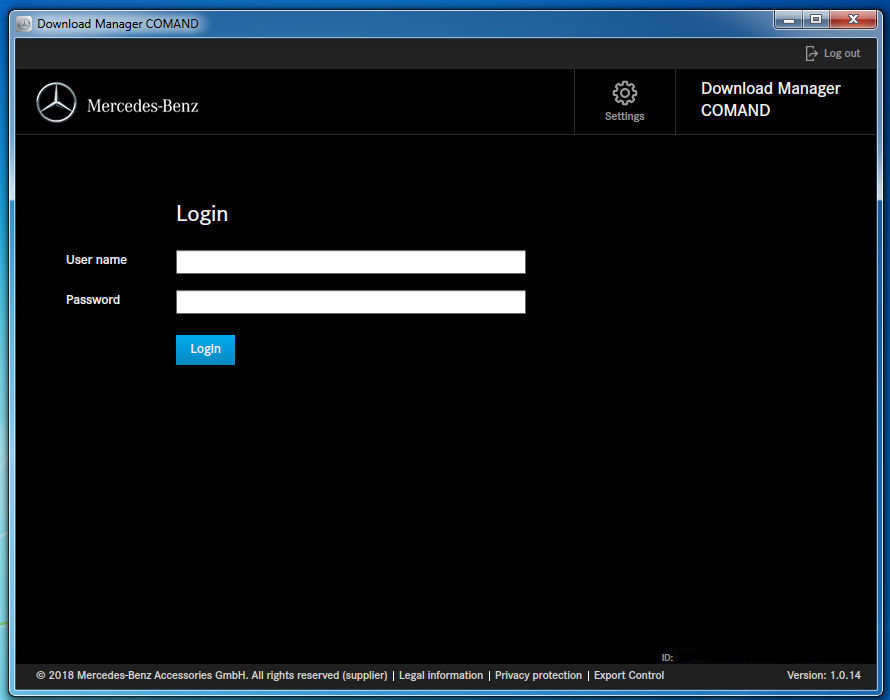This screenshot has height=700, width=890.
Task: Click the Settings label under the gear
Action: 624,116
